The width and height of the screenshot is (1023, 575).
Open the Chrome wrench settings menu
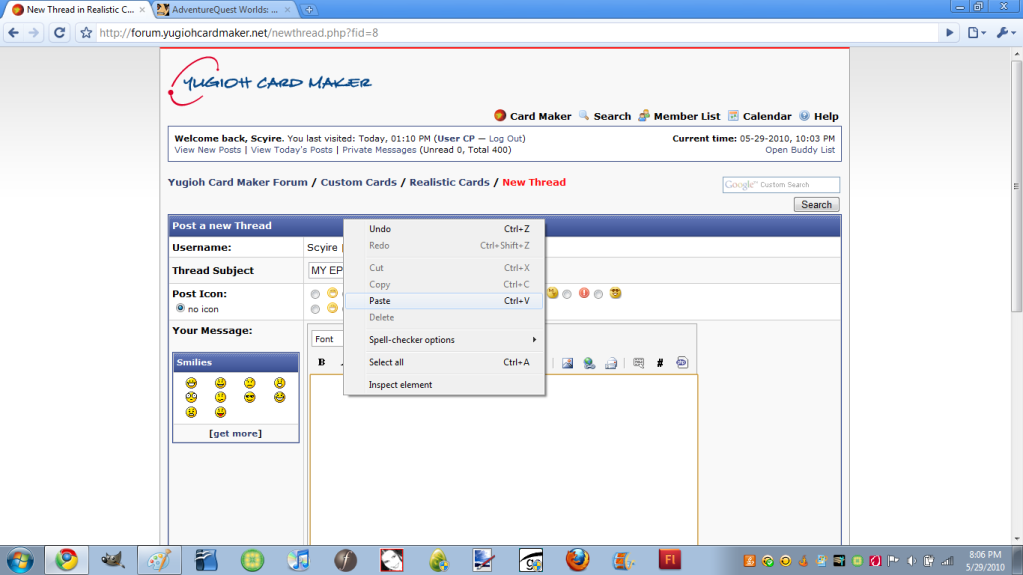pyautogui.click(x=1003, y=32)
